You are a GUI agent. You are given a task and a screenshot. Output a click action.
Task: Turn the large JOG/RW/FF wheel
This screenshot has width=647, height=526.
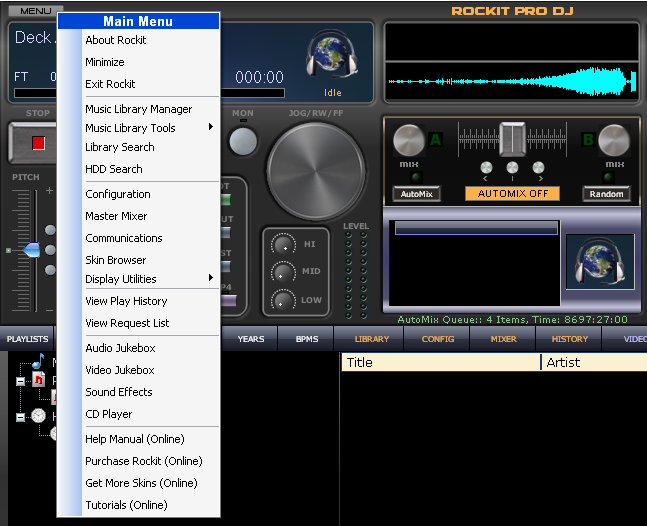(x=316, y=170)
